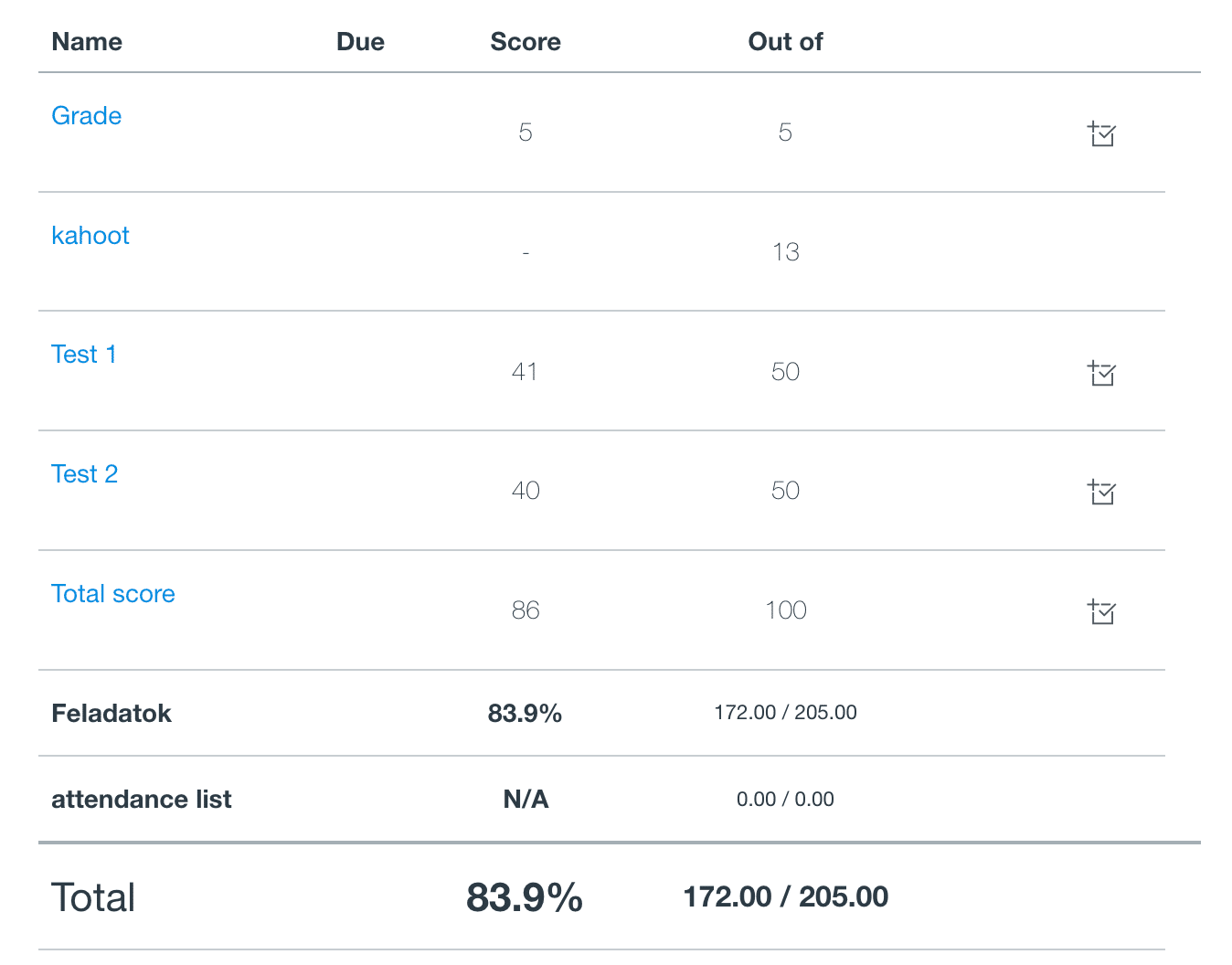The height and width of the screenshot is (965, 1232).
Task: Click the Total 83.9% percentage
Action: pos(525,897)
